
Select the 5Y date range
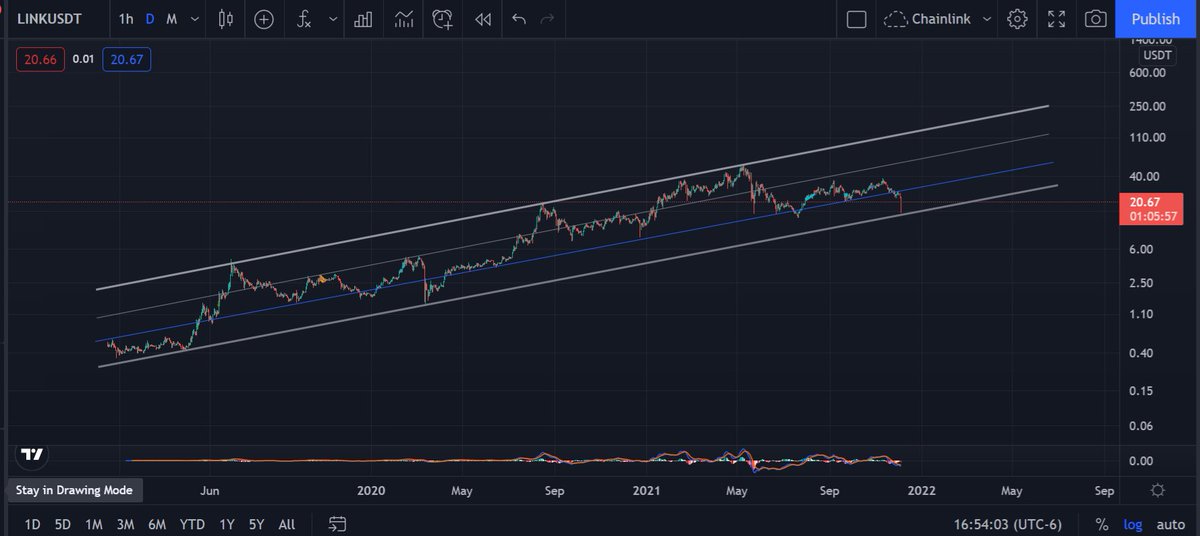(x=257, y=524)
